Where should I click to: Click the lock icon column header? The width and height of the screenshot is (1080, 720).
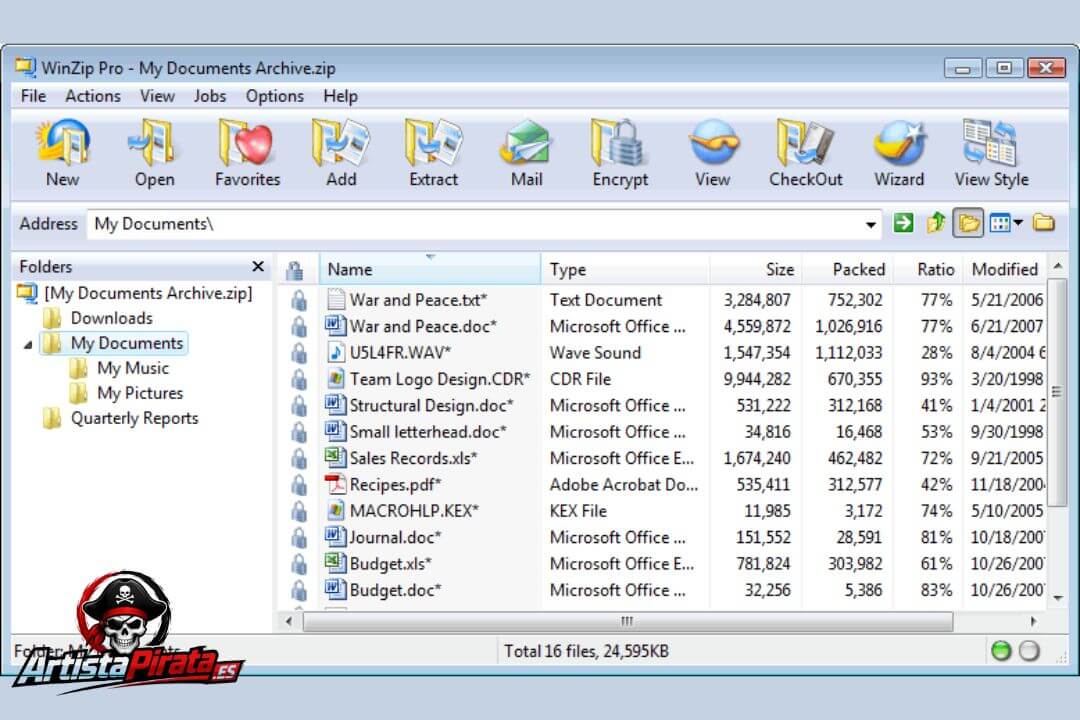(x=296, y=269)
